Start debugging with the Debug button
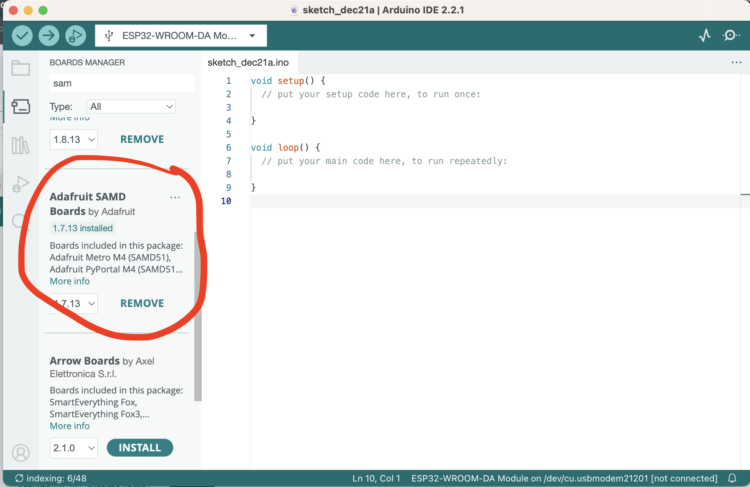The height and width of the screenshot is (487, 750). 75,35
